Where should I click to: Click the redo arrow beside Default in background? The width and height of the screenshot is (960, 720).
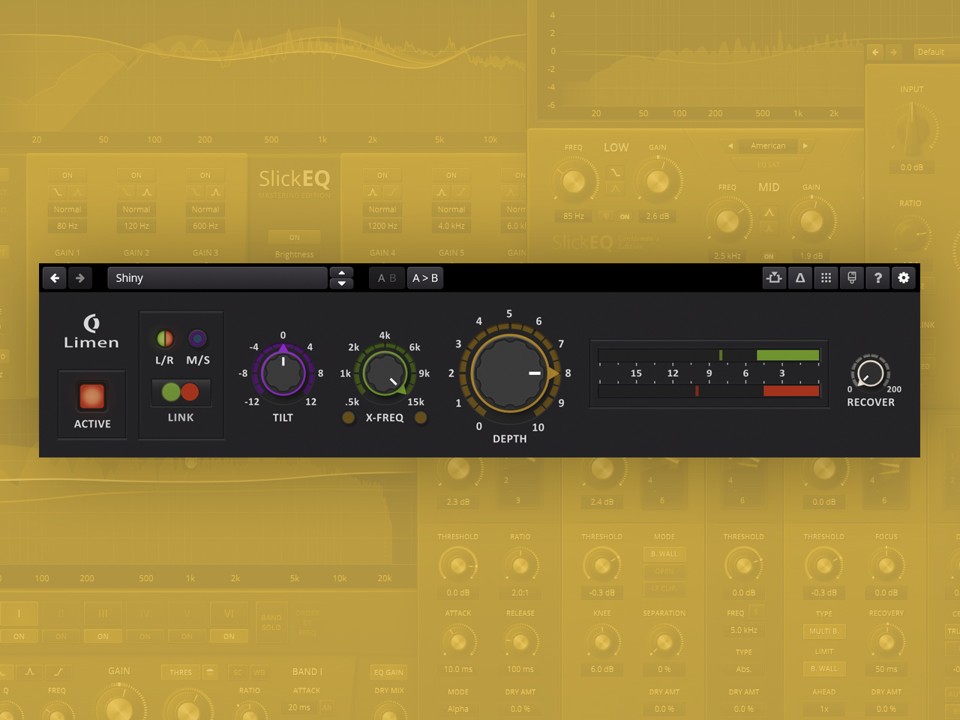(894, 52)
